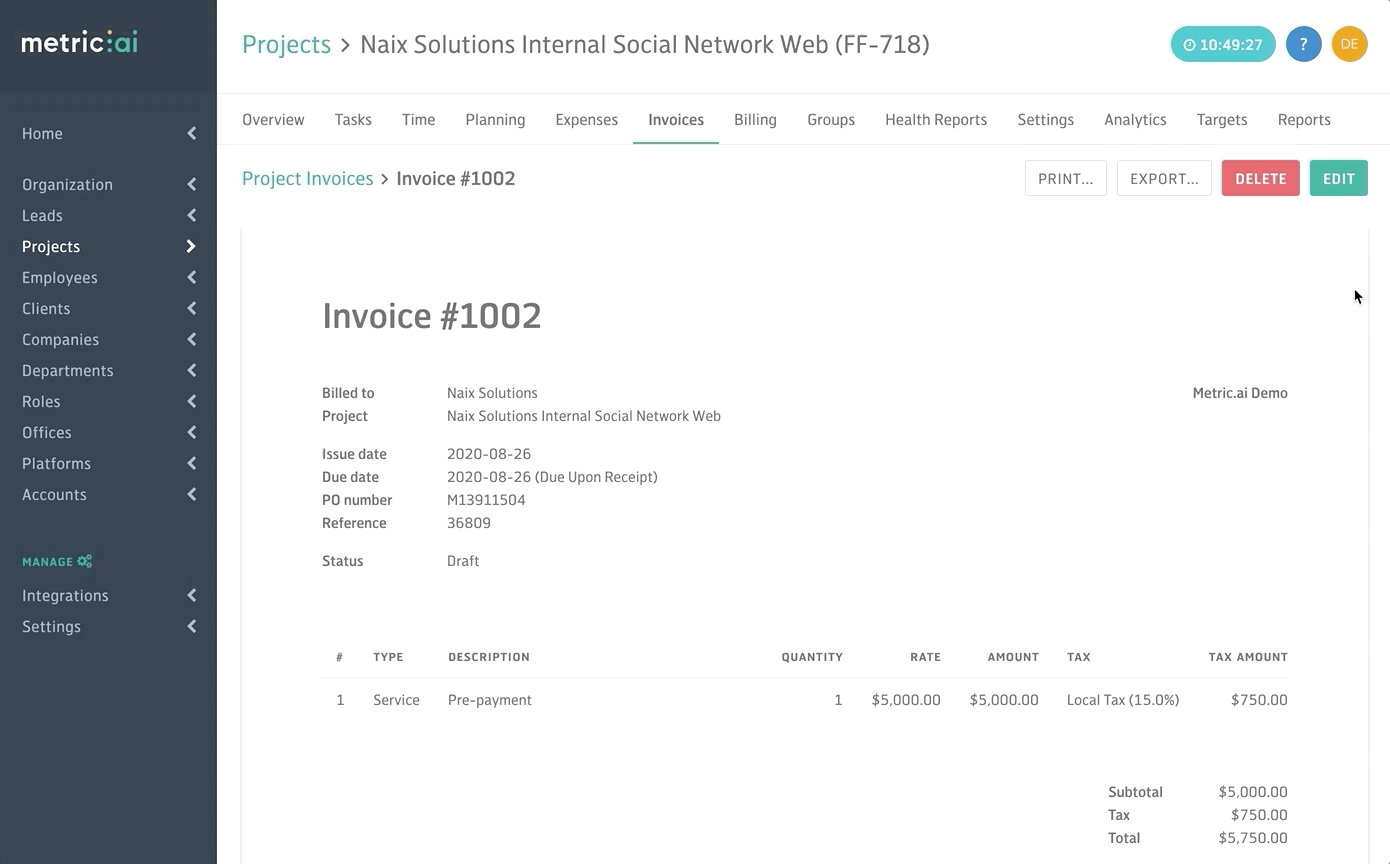Click the Total $5,750.00 value
The width and height of the screenshot is (1390, 864).
(1253, 838)
